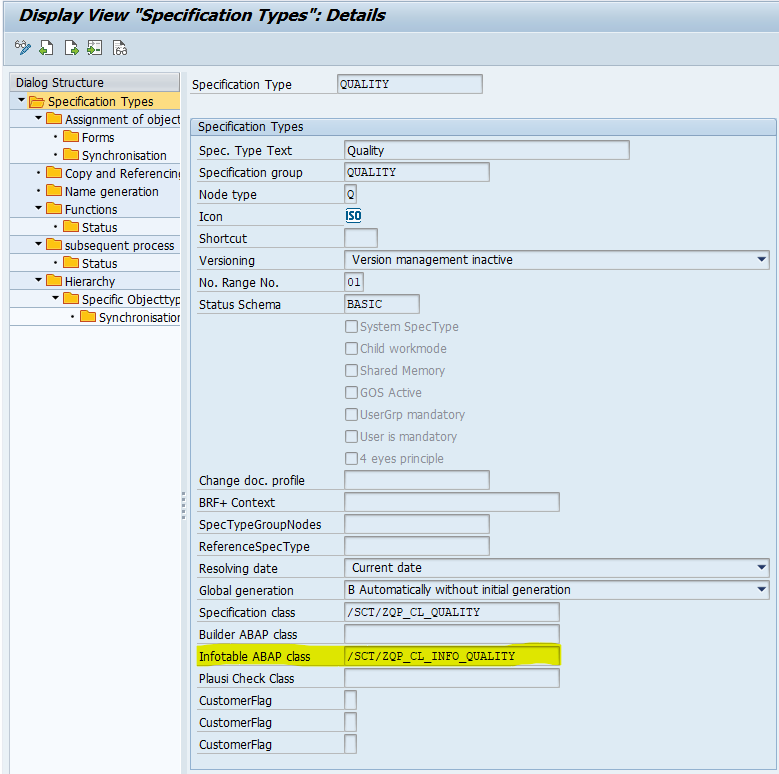Check the 4 eyes principle box
Image resolution: width=779 pixels, height=774 pixels.
pos(351,459)
